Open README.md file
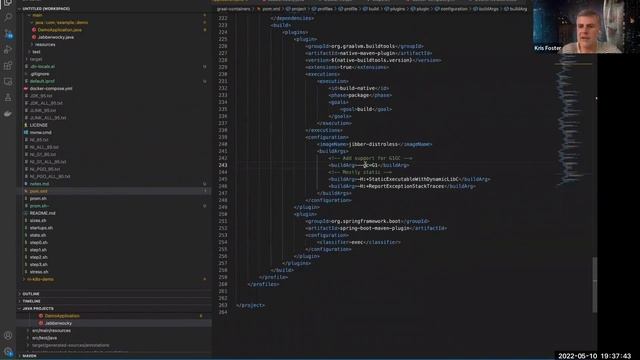640x360 pixels. click(x=42, y=213)
